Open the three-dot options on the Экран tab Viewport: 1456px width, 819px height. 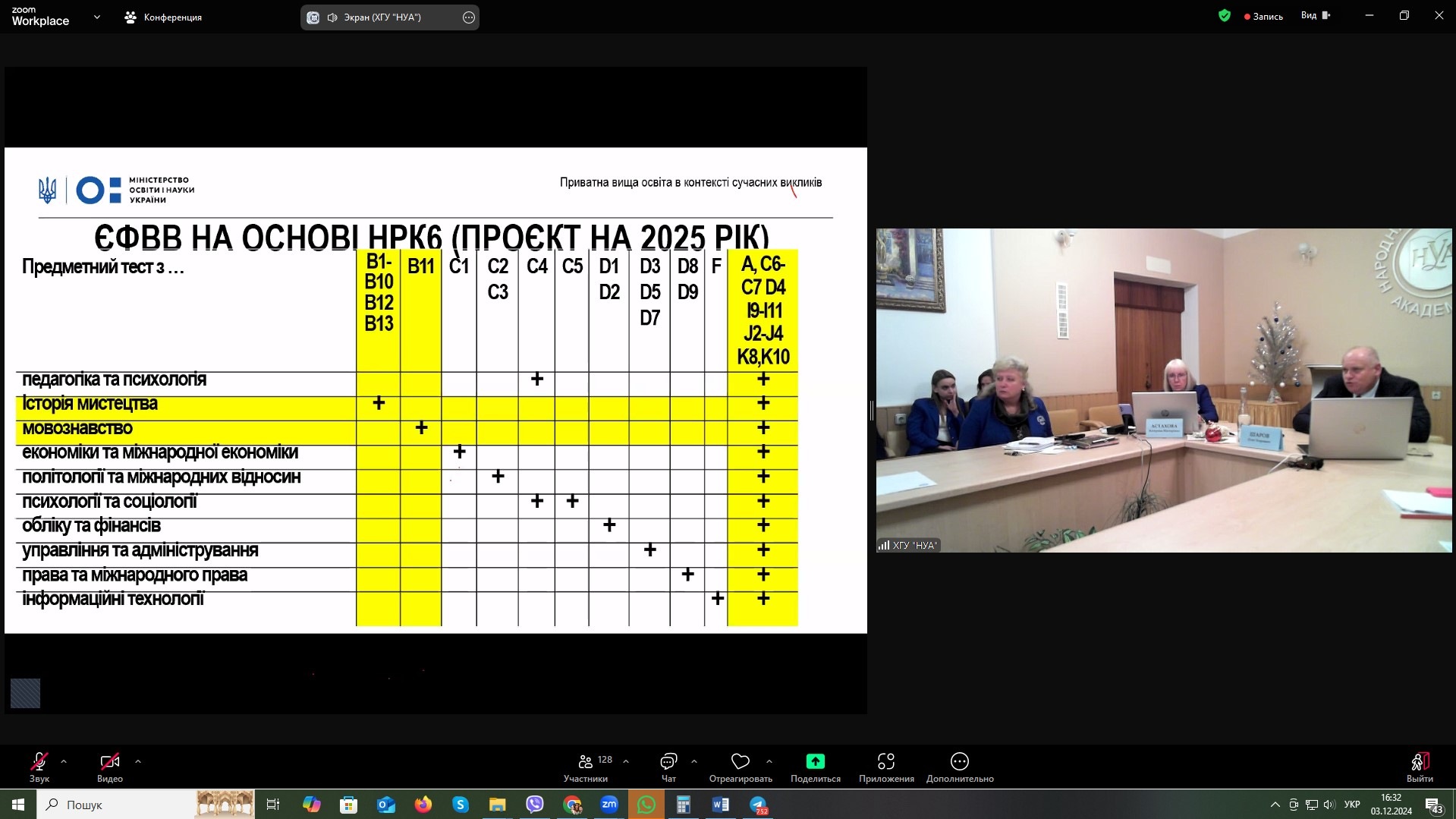click(469, 17)
